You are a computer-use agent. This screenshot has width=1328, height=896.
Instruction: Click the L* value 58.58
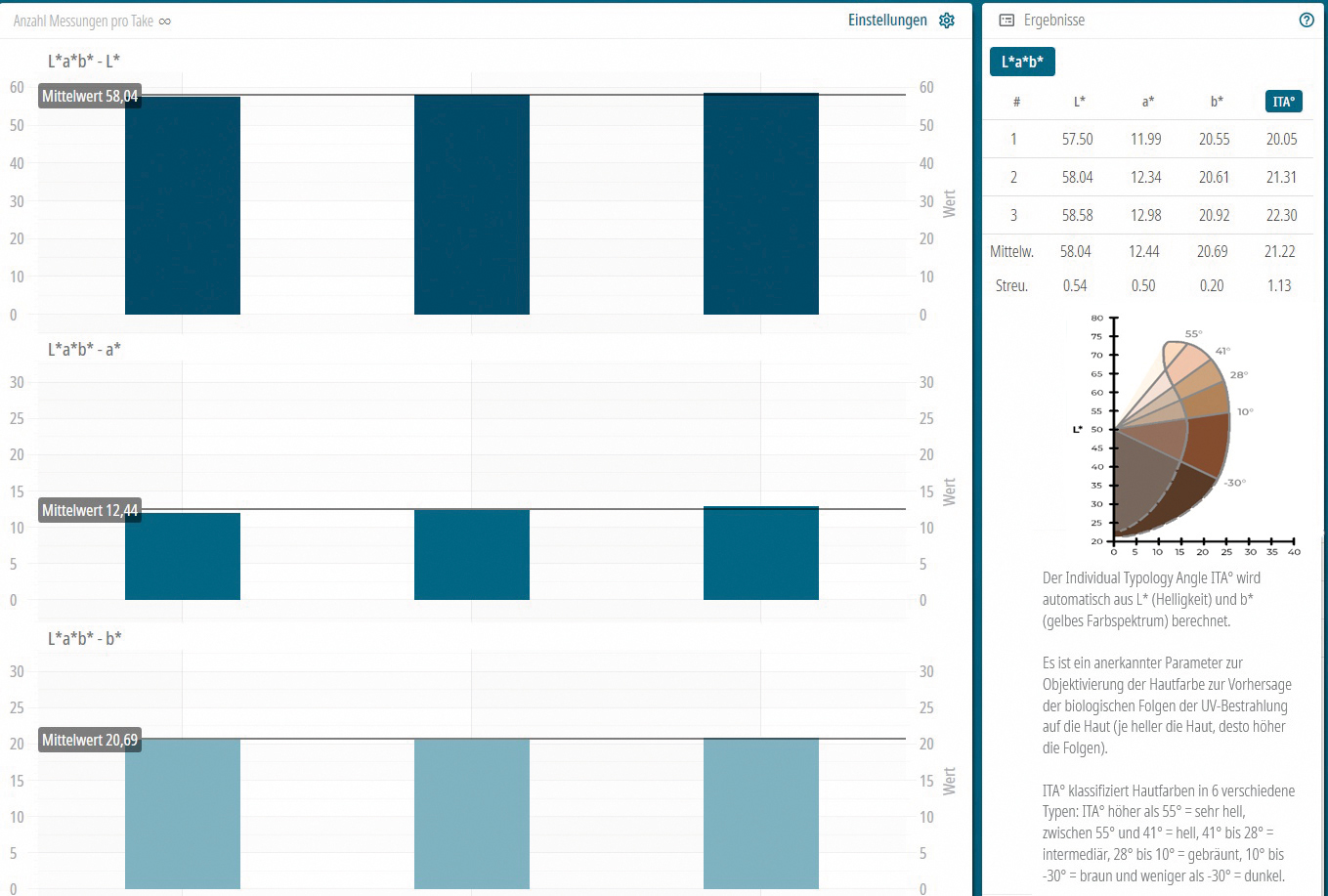click(x=1077, y=215)
